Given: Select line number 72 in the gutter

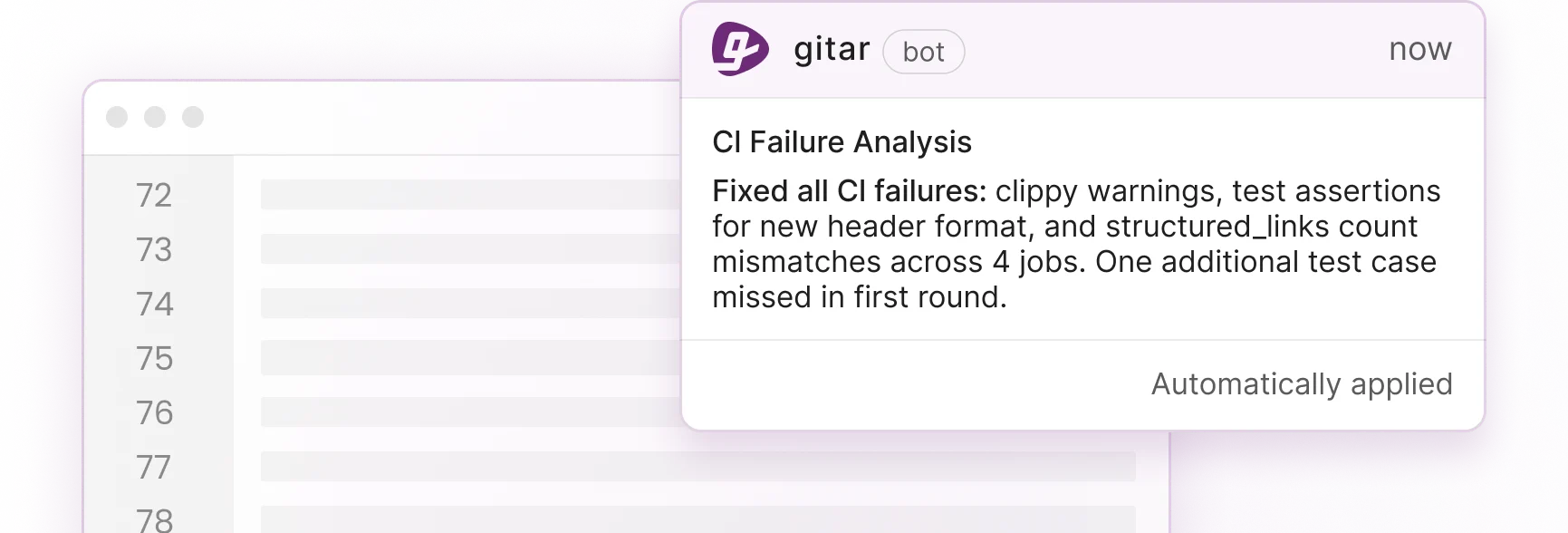Looking at the screenshot, I should click(x=154, y=195).
